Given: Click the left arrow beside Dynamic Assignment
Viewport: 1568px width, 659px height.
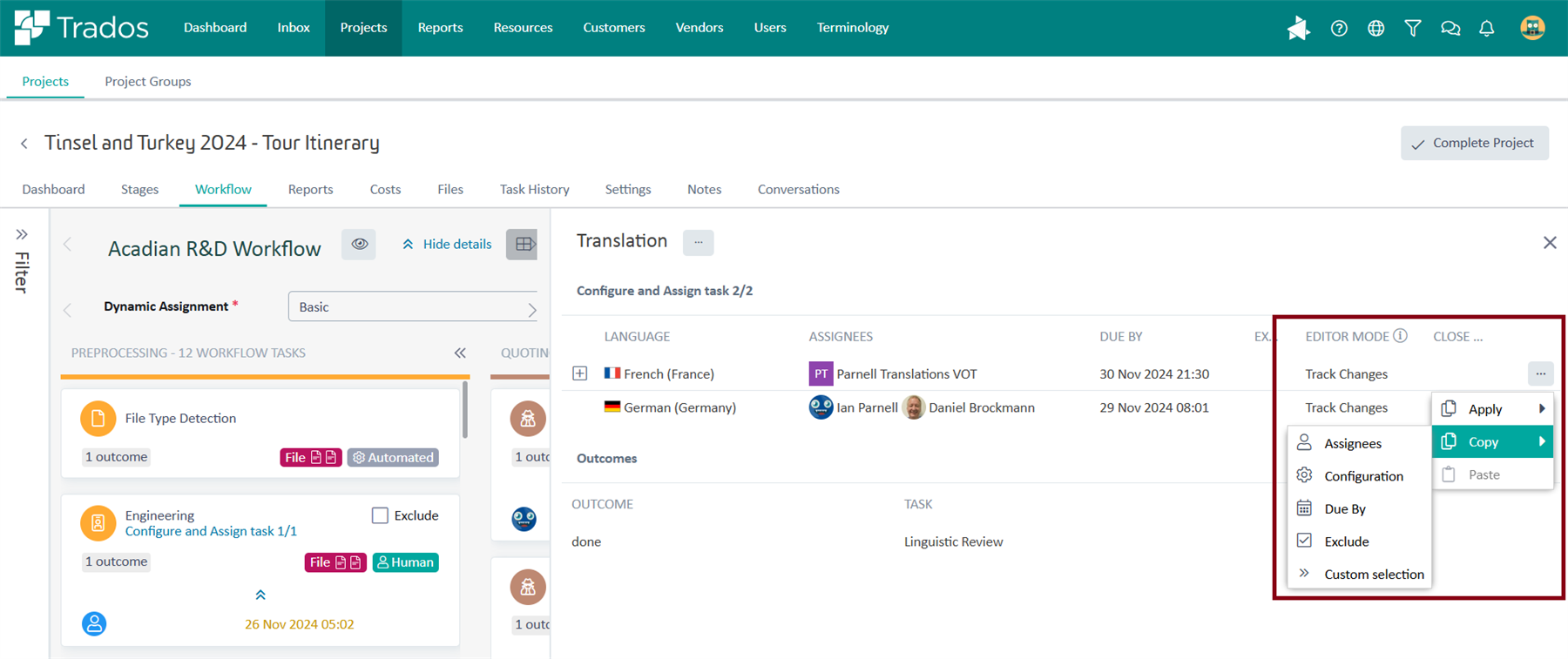Looking at the screenshot, I should pos(68,308).
